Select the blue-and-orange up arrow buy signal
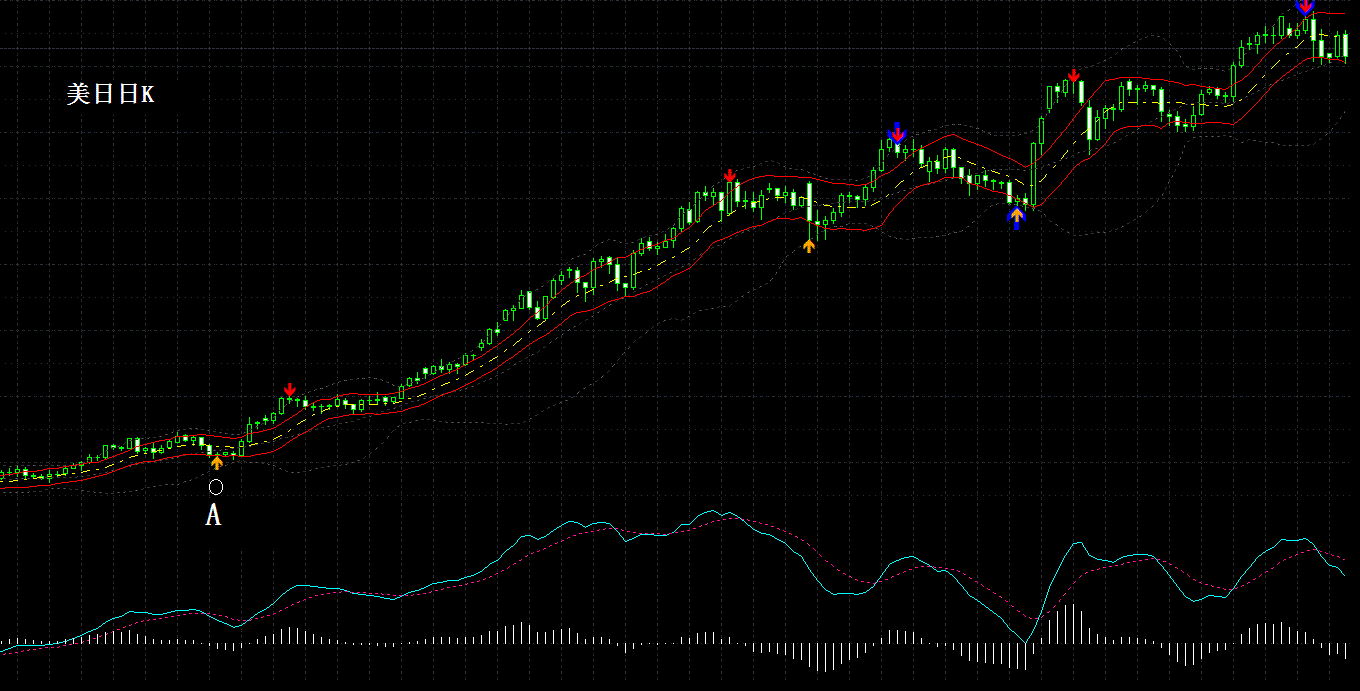This screenshot has height=691, width=1360. coord(1017,218)
